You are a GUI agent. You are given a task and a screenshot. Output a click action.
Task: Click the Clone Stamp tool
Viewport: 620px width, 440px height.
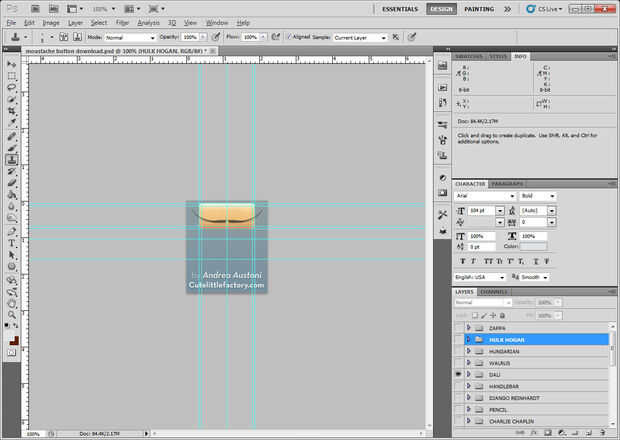pos(11,159)
